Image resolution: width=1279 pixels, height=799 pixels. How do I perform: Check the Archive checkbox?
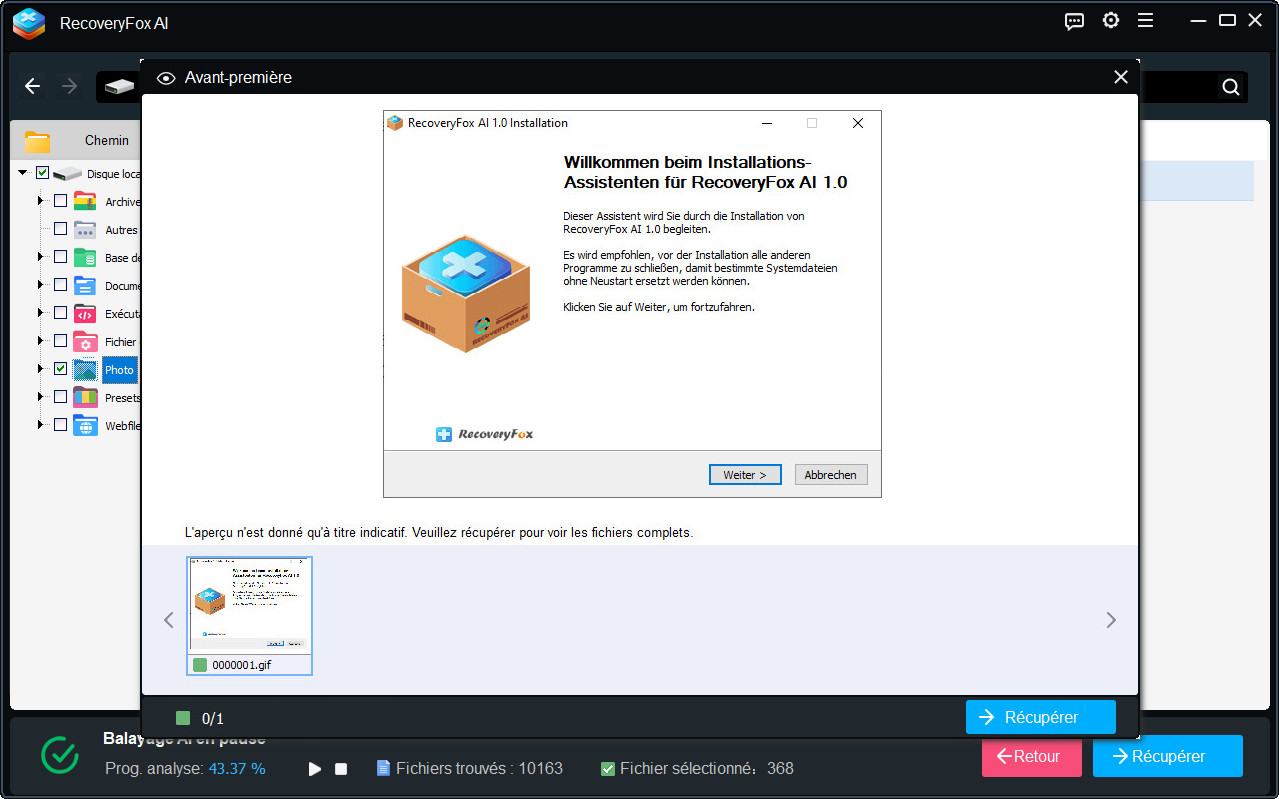tap(60, 201)
